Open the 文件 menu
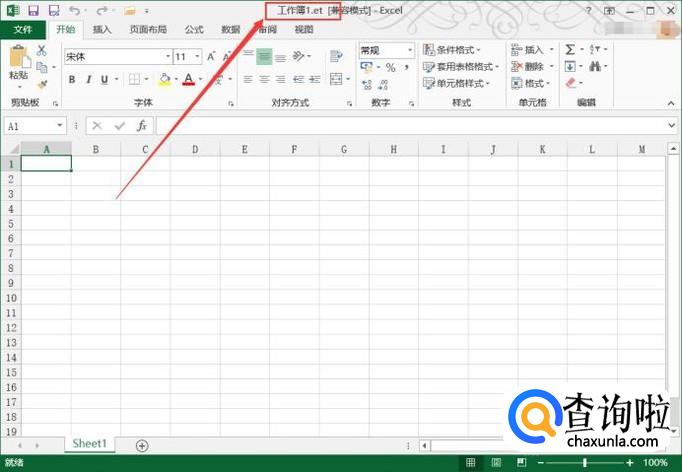 (x=23, y=29)
